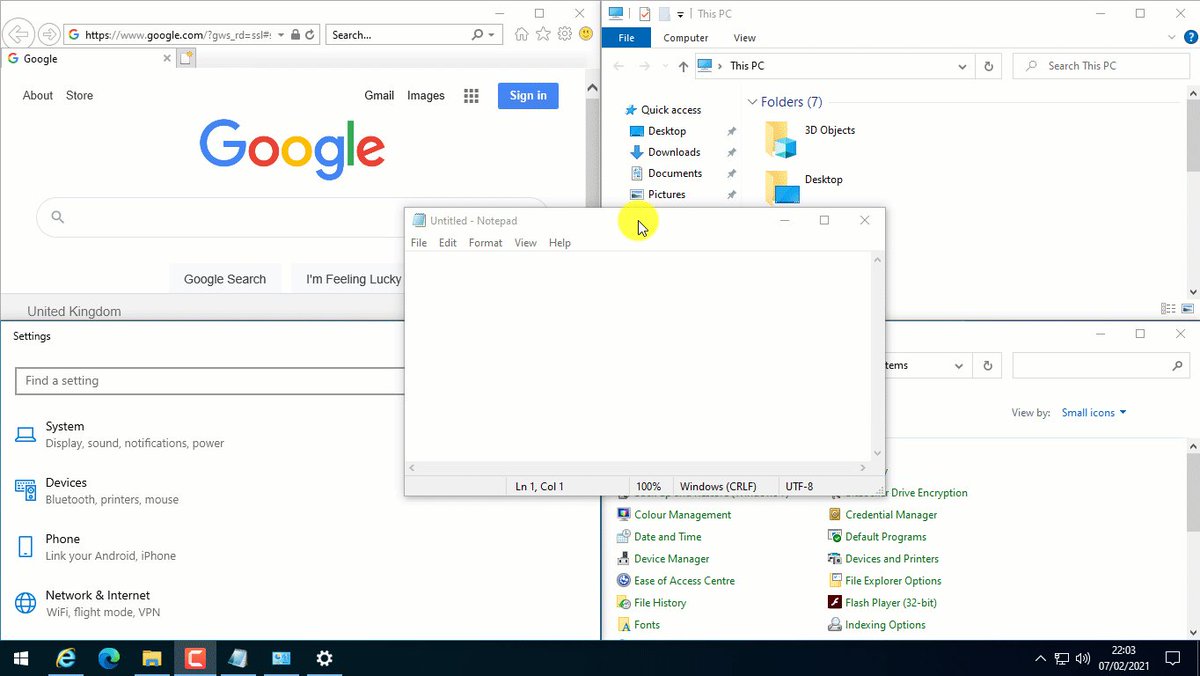
Task: Open IE Tools gear icon
Action: 565,34
